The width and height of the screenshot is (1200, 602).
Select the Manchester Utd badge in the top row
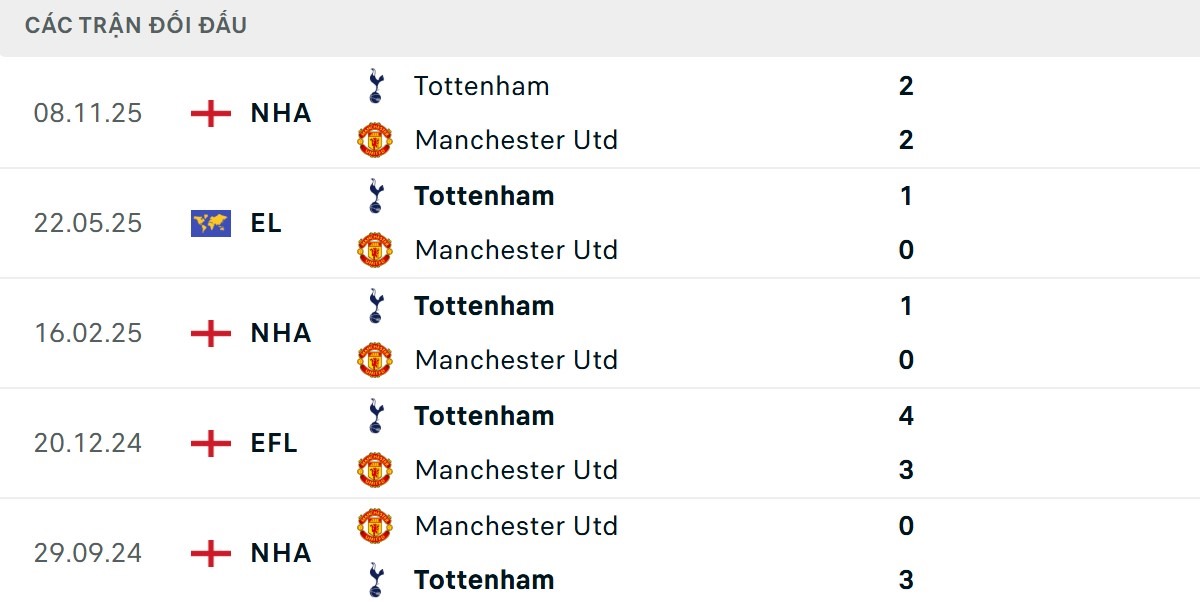point(374,140)
